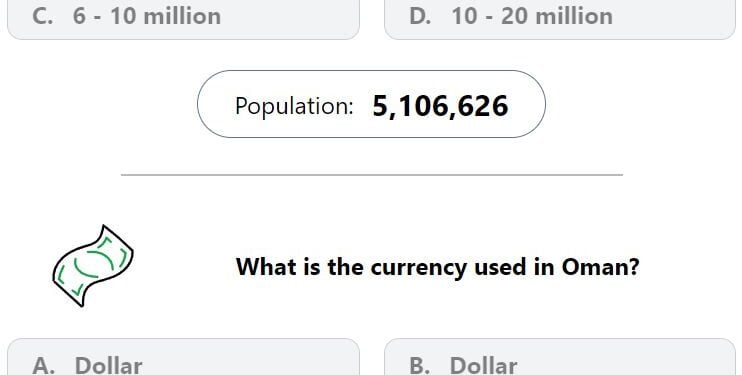The width and height of the screenshot is (742, 375).
Task: Click the letter "A." on the currency answer
Action: [x=44, y=366]
